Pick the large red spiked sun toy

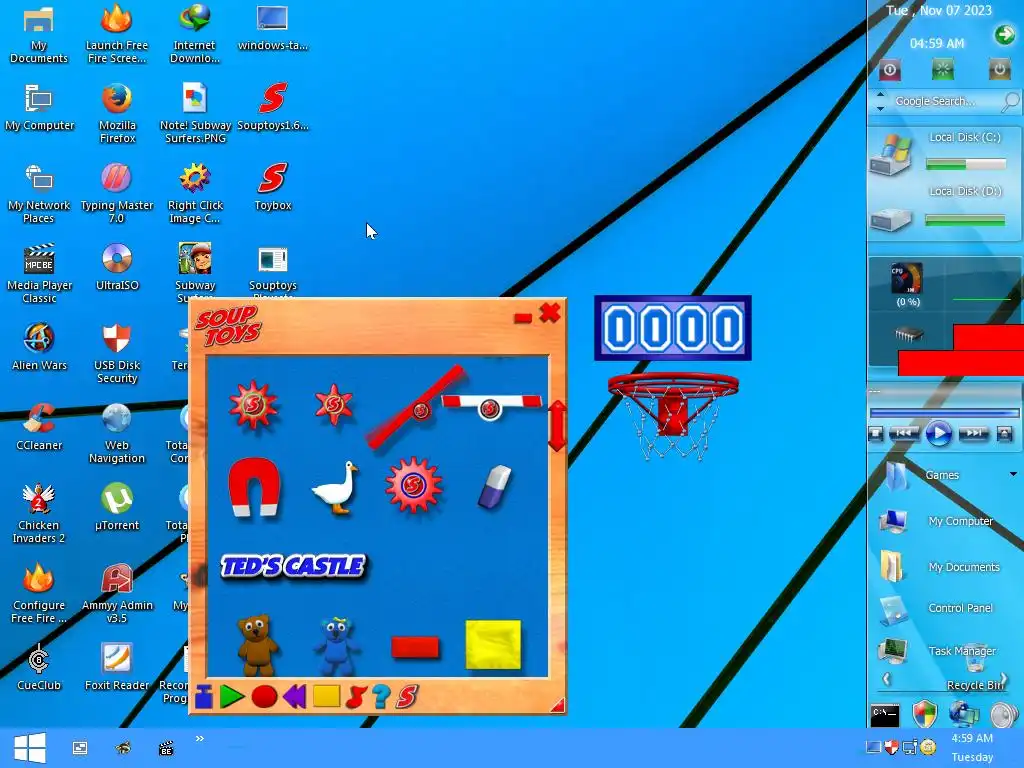[x=253, y=406]
